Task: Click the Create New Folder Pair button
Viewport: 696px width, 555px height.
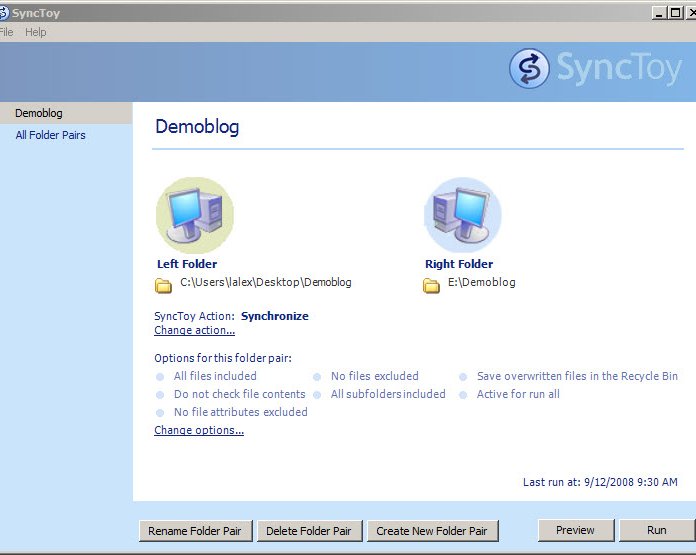Action: (x=432, y=531)
